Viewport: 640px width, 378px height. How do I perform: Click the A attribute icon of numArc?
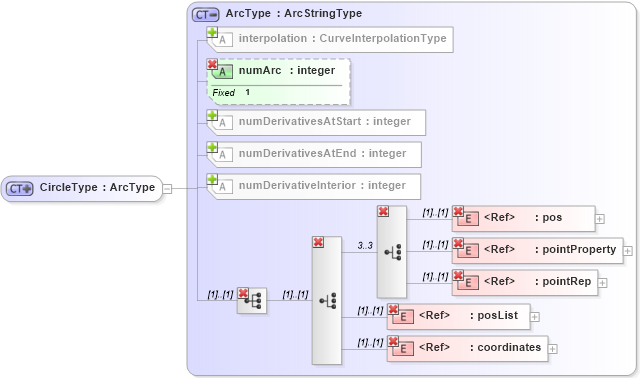tap(223, 72)
